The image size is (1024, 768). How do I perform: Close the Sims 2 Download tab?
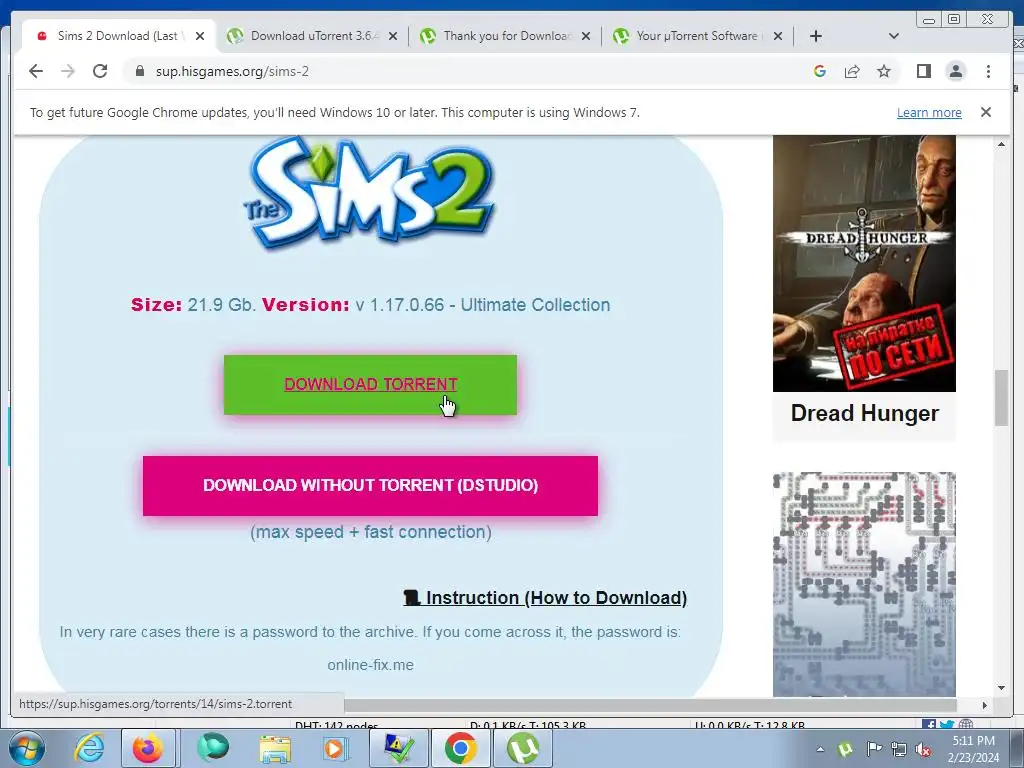coord(200,36)
